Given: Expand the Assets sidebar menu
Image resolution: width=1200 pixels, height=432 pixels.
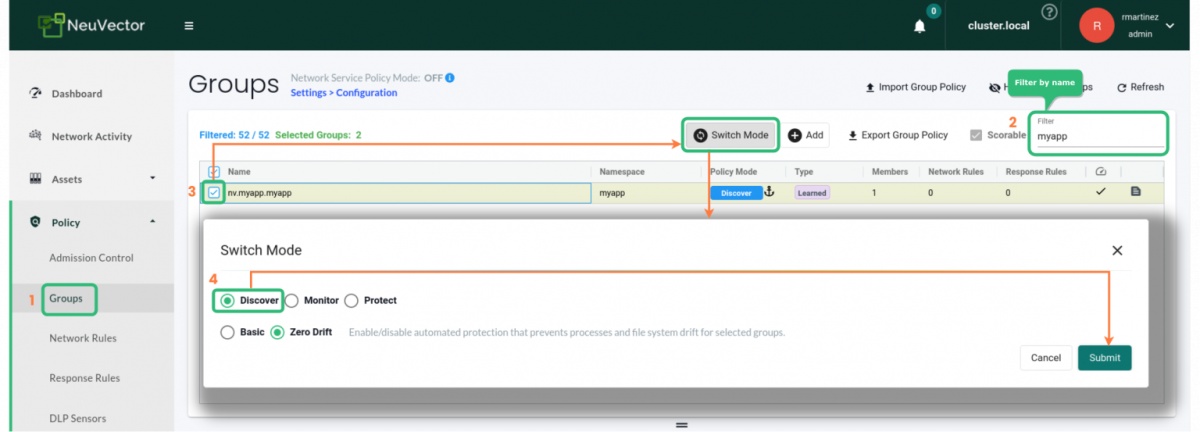Looking at the screenshot, I should pos(153,179).
